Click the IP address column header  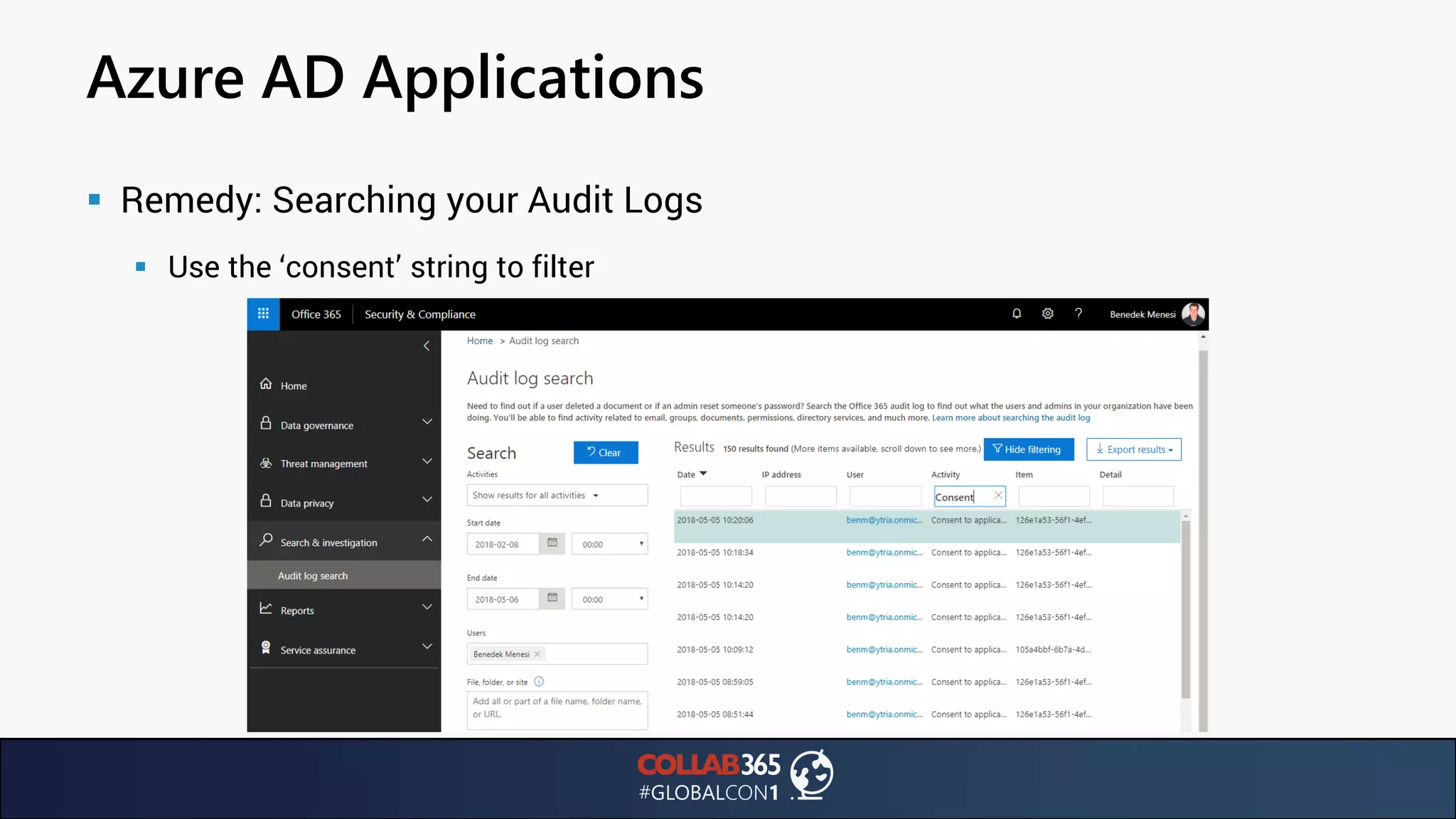pyautogui.click(x=781, y=475)
